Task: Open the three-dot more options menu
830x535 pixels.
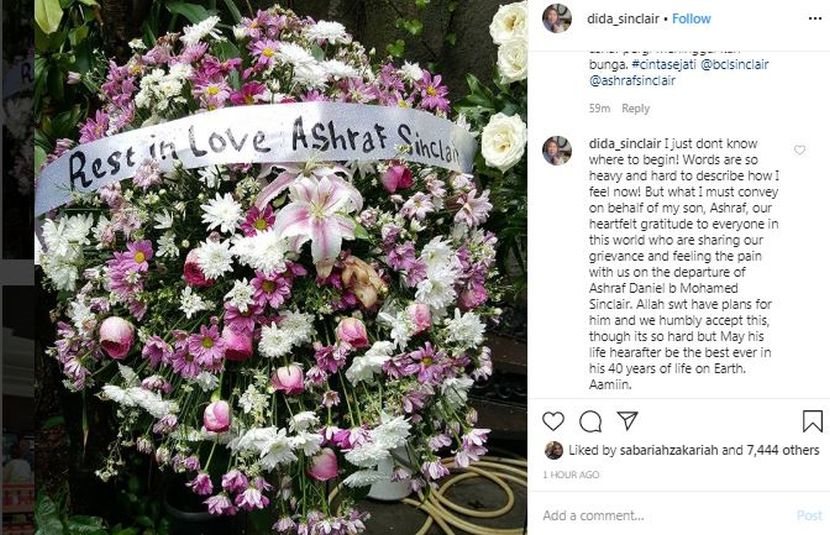Action: [815, 19]
